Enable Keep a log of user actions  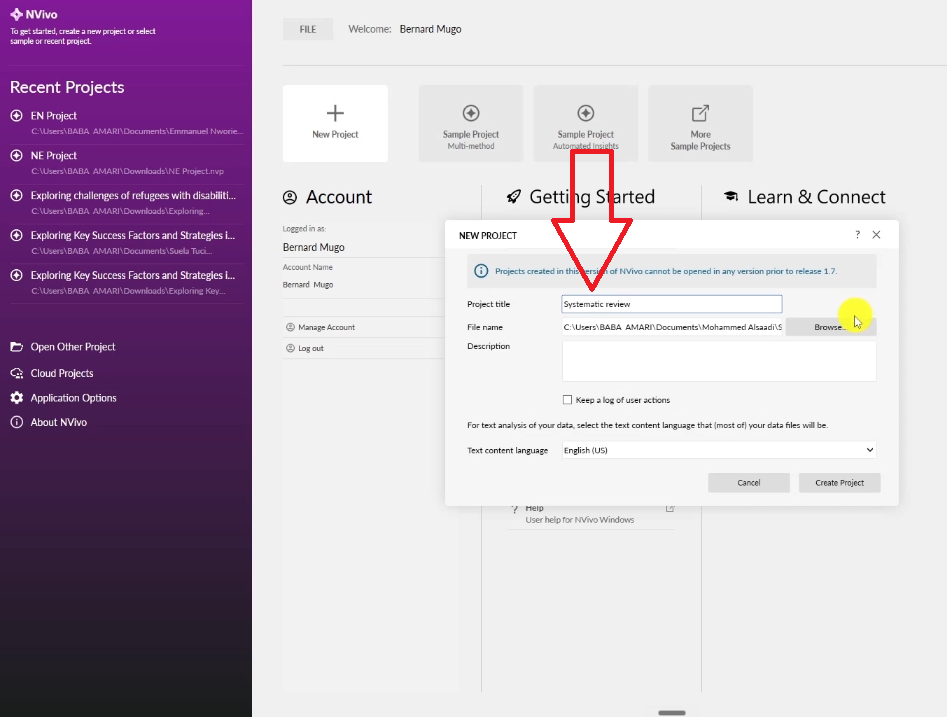[x=567, y=400]
